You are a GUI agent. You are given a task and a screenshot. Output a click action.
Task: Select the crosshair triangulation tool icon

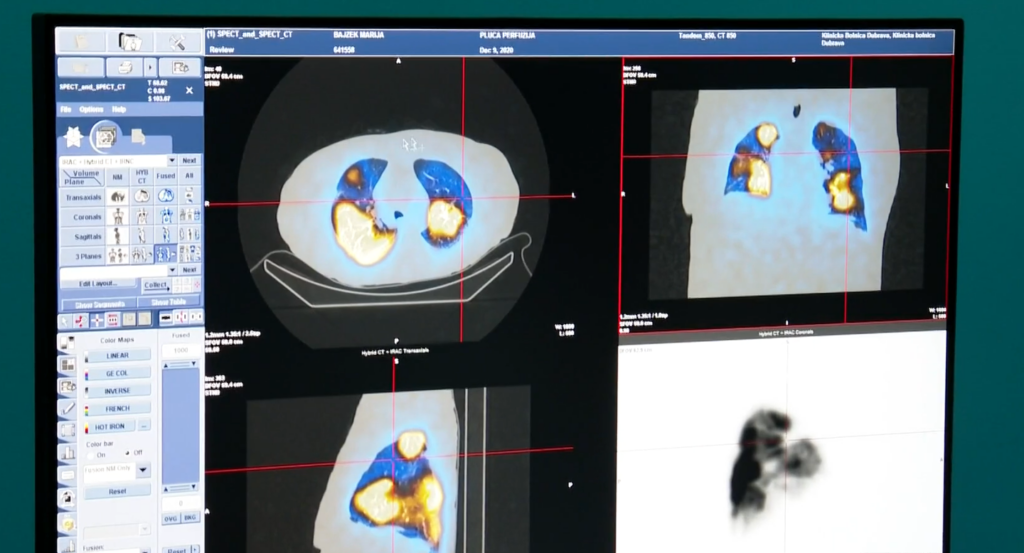[x=97, y=320]
